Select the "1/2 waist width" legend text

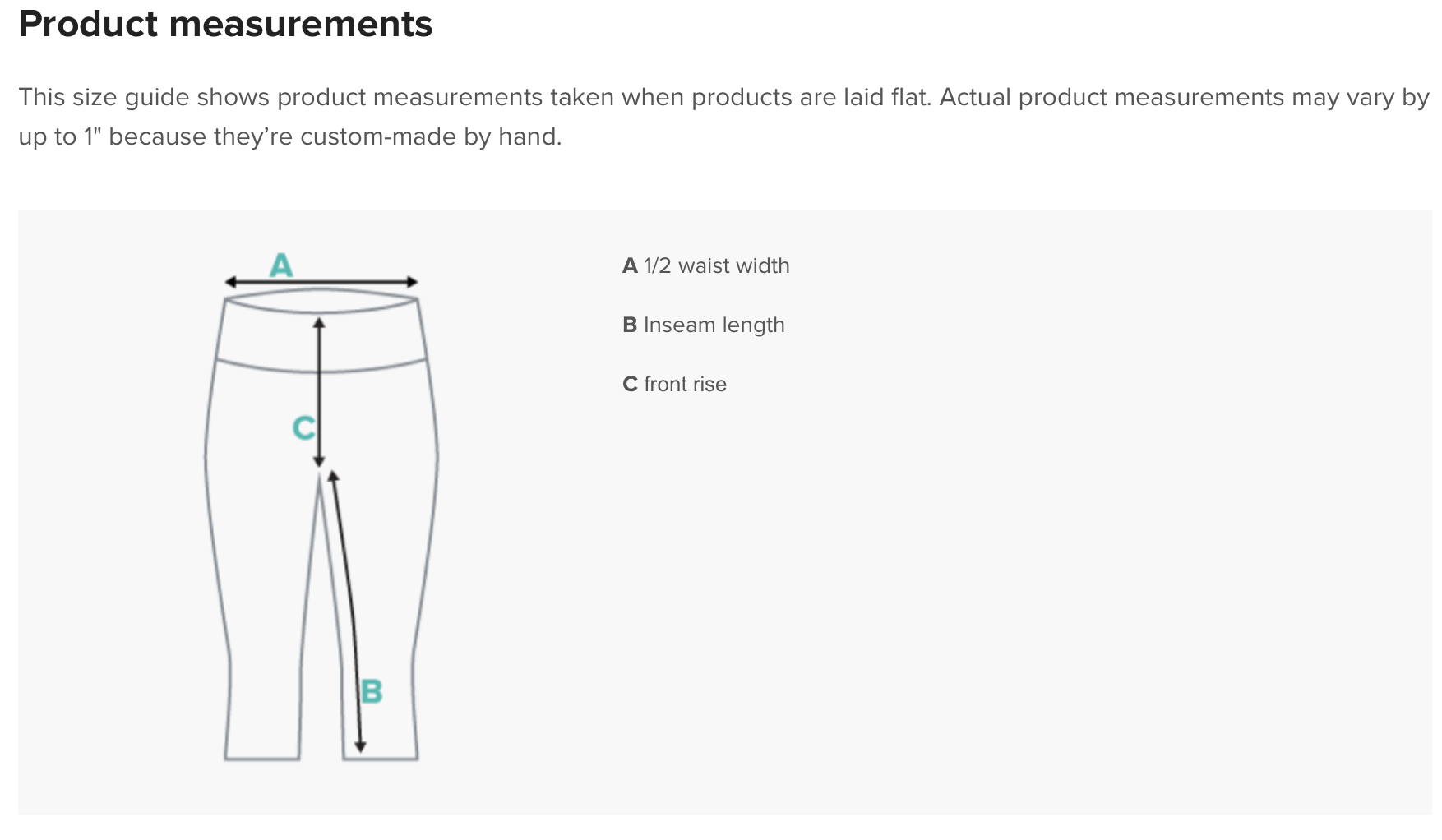click(716, 266)
